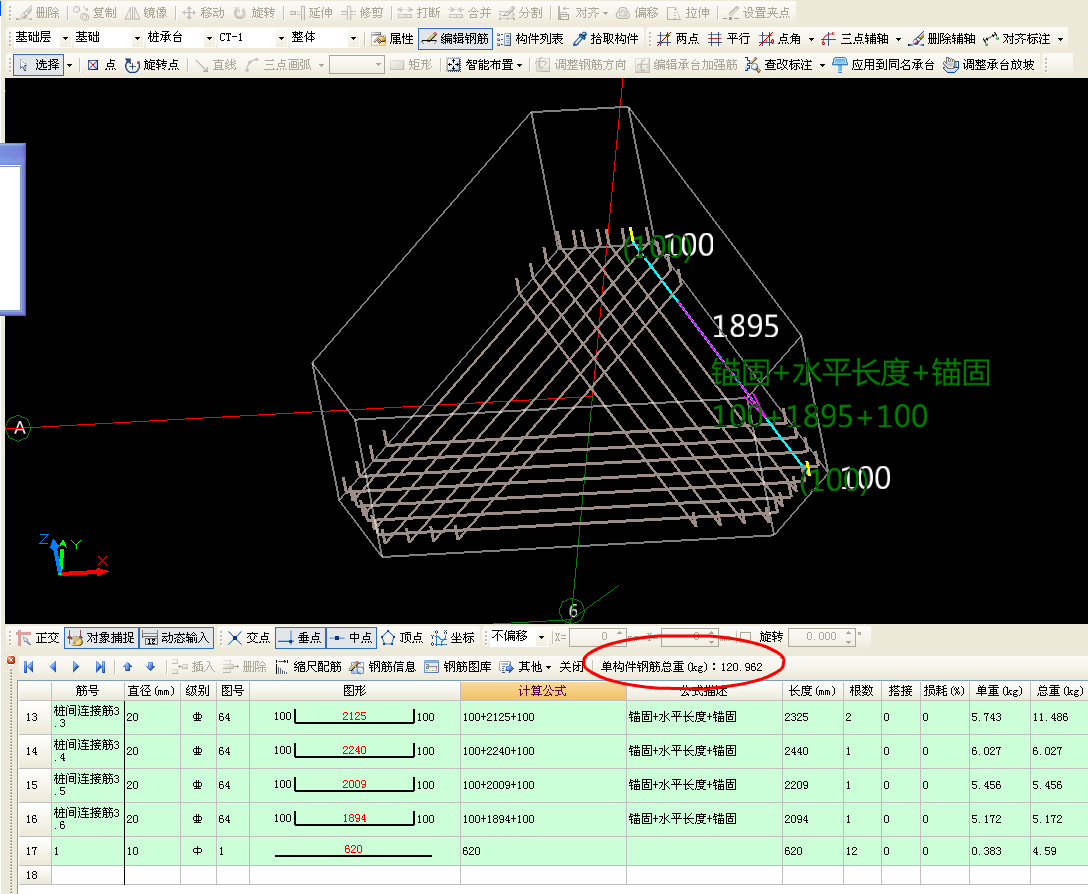Toggle 交点 intersection snap
The height and width of the screenshot is (894, 1088).
[248, 637]
